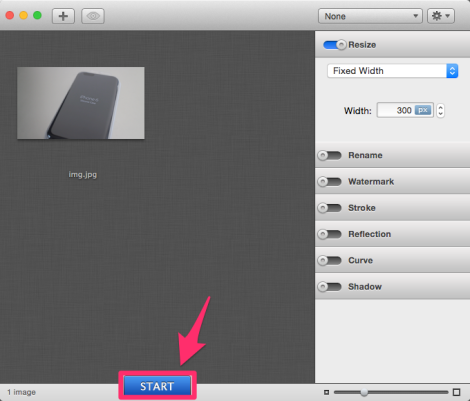Click the thumbnail size slider handle
This screenshot has height=401, width=470.
click(364, 392)
